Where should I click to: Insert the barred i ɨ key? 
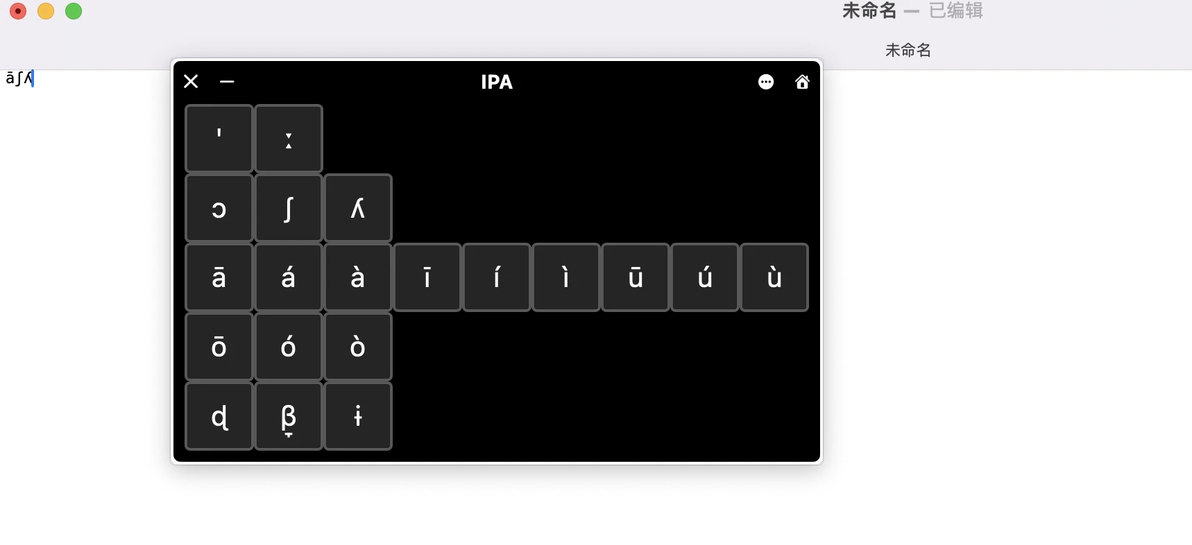point(358,417)
